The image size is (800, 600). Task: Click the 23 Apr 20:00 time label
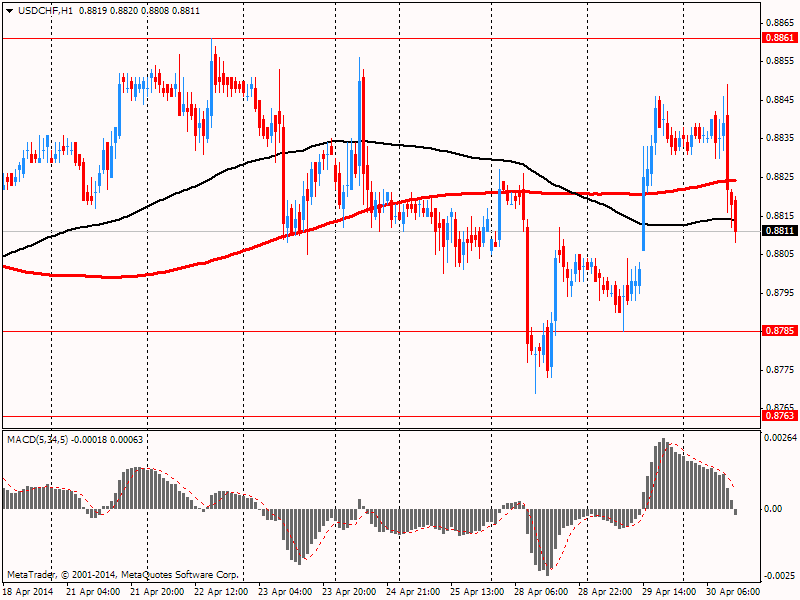[x=349, y=592]
